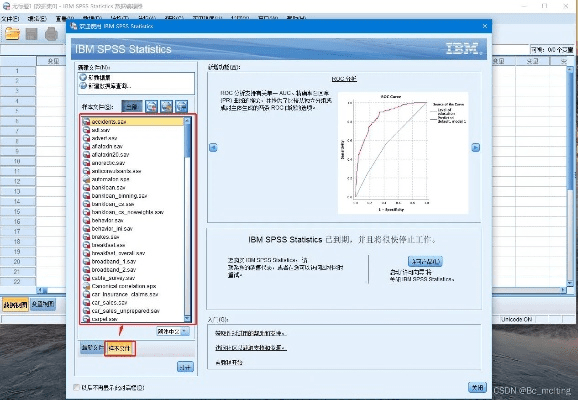The width and height of the screenshot is (578, 400).
Task: Select cable_survey.sav in the file list
Action: 133,278
